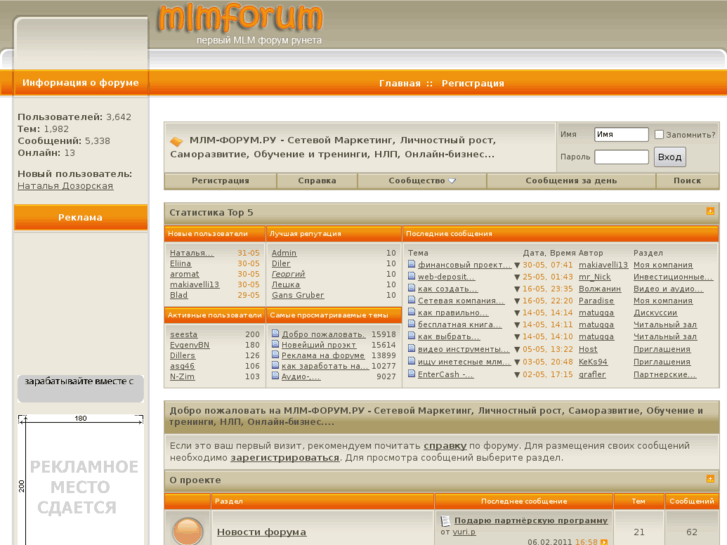Click the mlmforum logo
727x545 pixels.
[x=240, y=20]
